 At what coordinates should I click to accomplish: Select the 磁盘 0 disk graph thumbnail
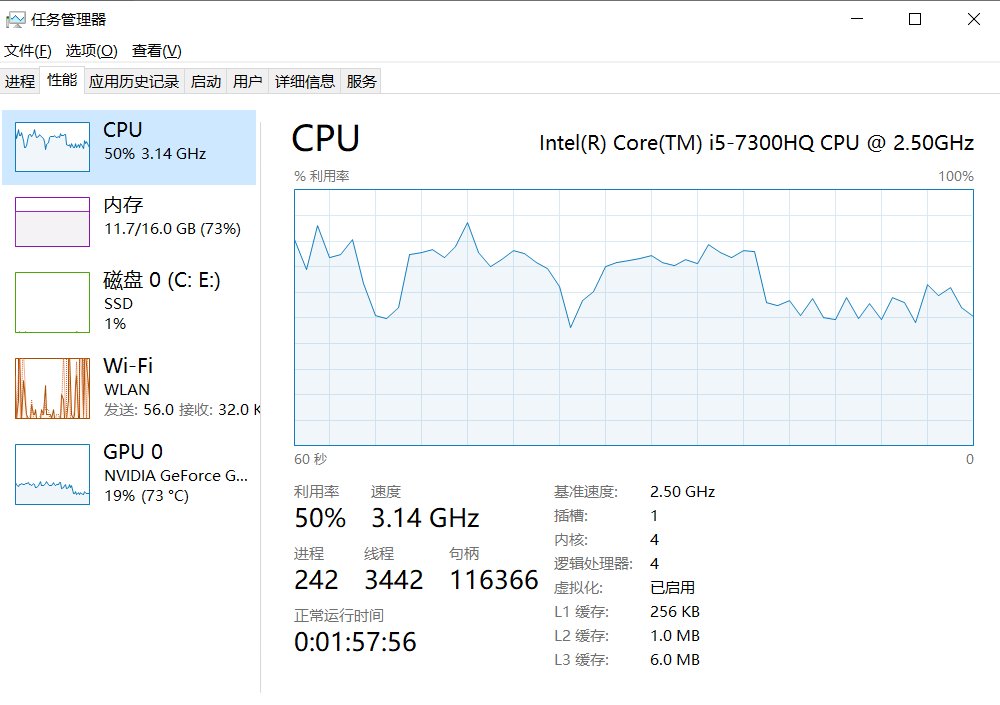(52, 302)
